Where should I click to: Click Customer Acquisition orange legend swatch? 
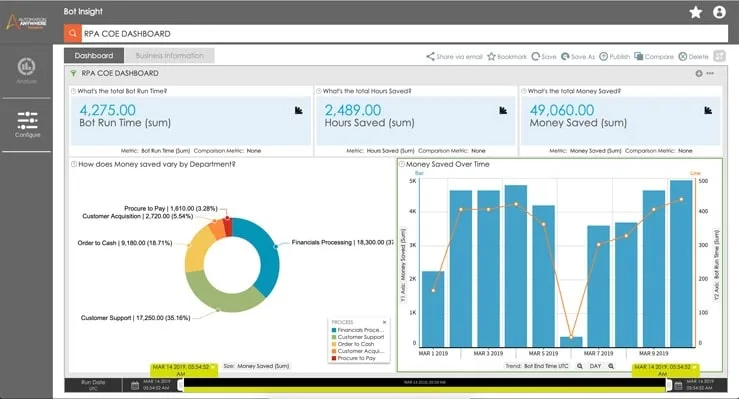[x=334, y=351]
